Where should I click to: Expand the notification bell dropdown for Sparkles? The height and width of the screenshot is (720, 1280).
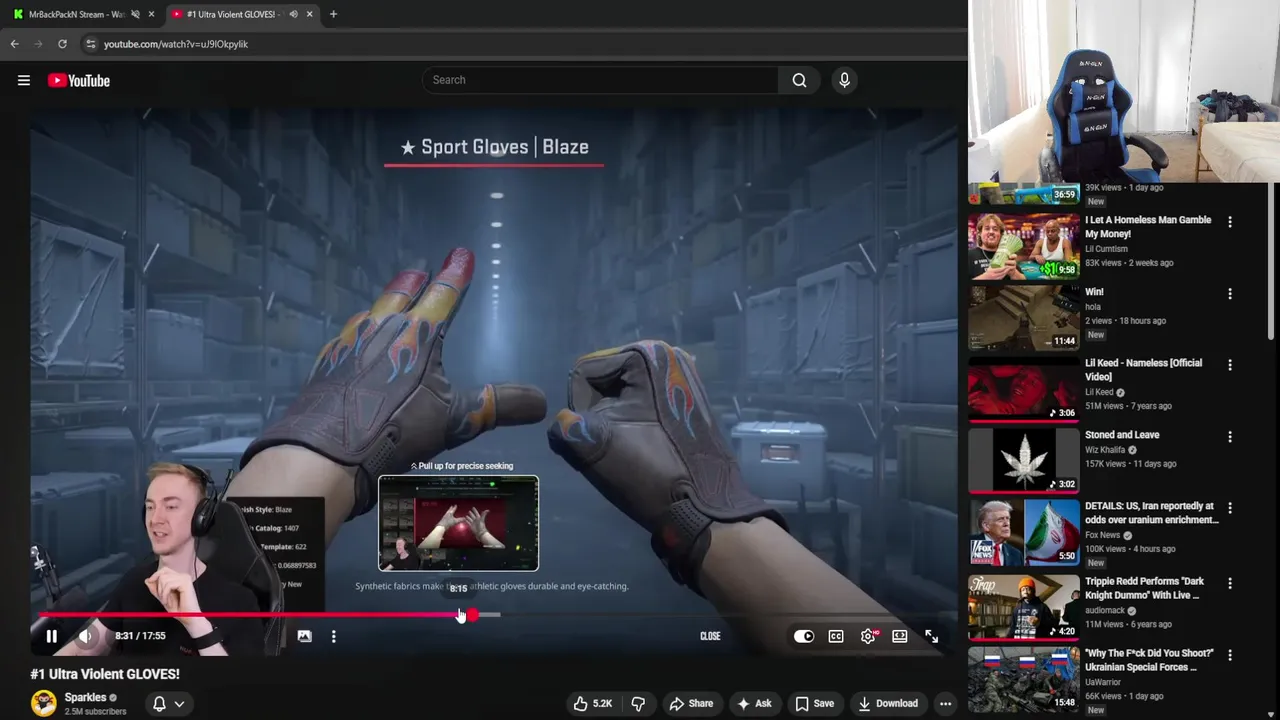[x=168, y=704]
